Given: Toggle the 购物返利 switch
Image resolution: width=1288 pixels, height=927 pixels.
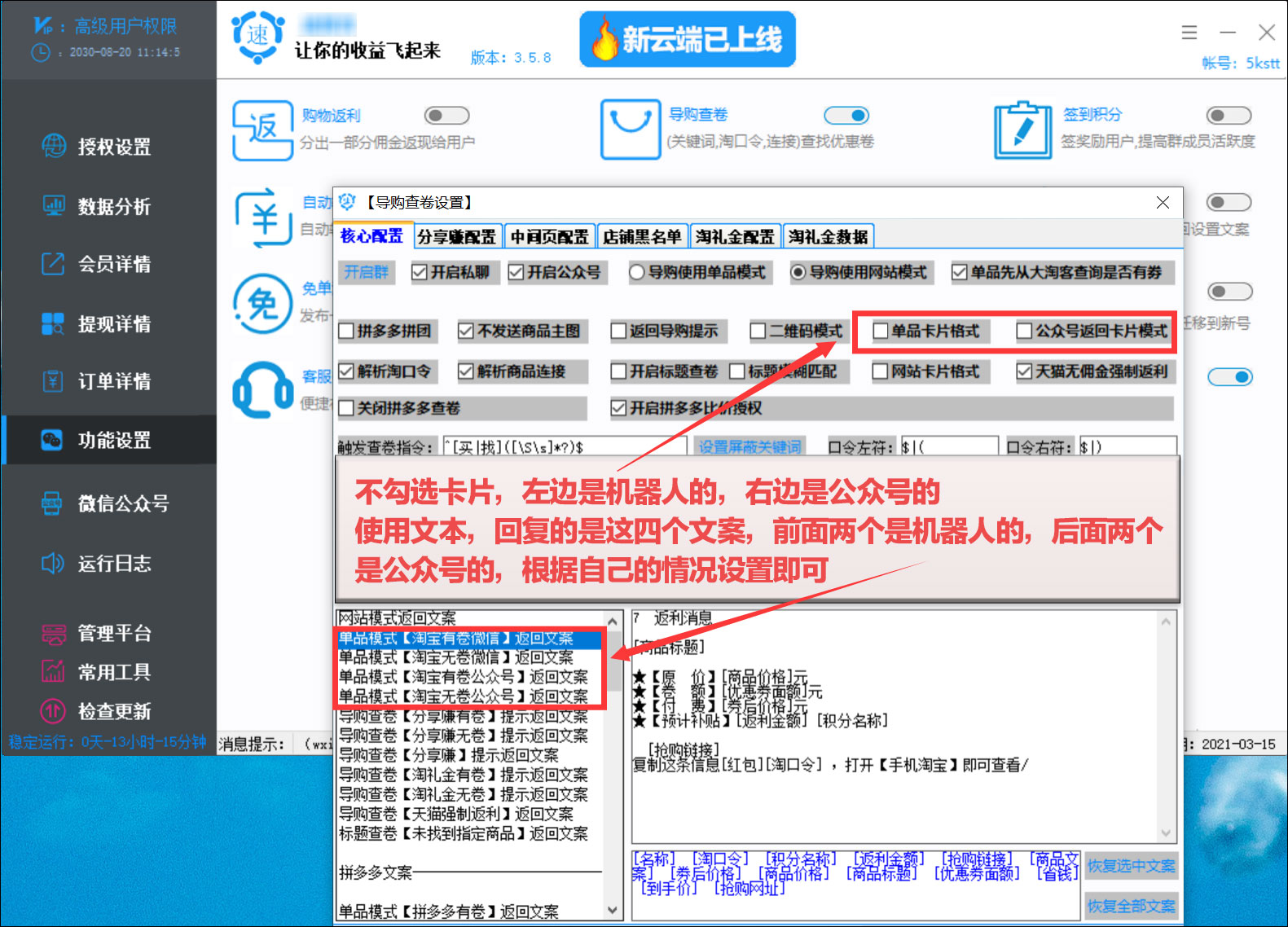Looking at the screenshot, I should (446, 116).
